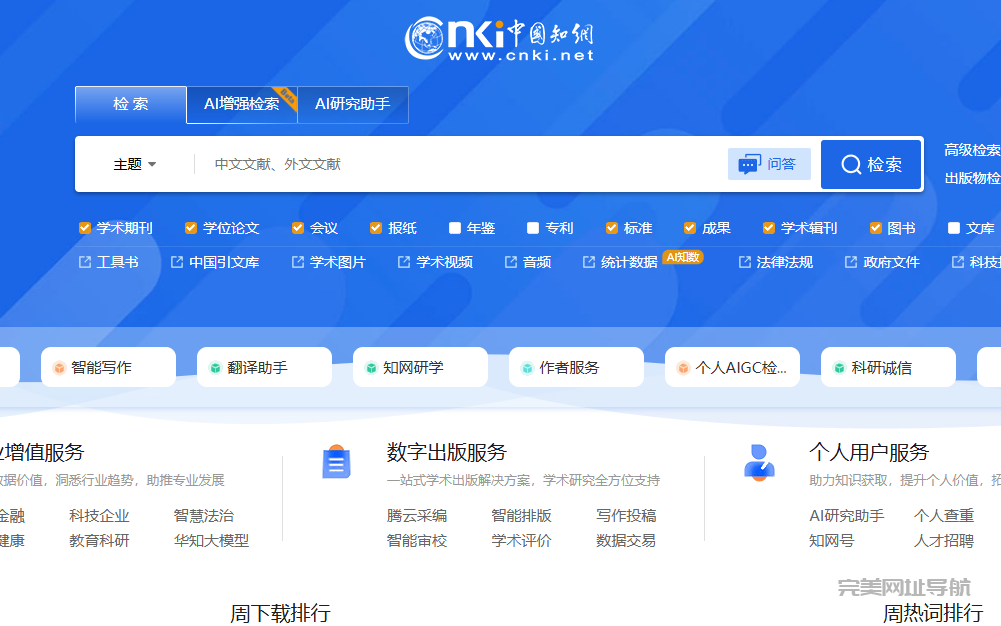Open the 学术评价 link
Screen dimensions: 1001x626
pyautogui.click(x=522, y=541)
